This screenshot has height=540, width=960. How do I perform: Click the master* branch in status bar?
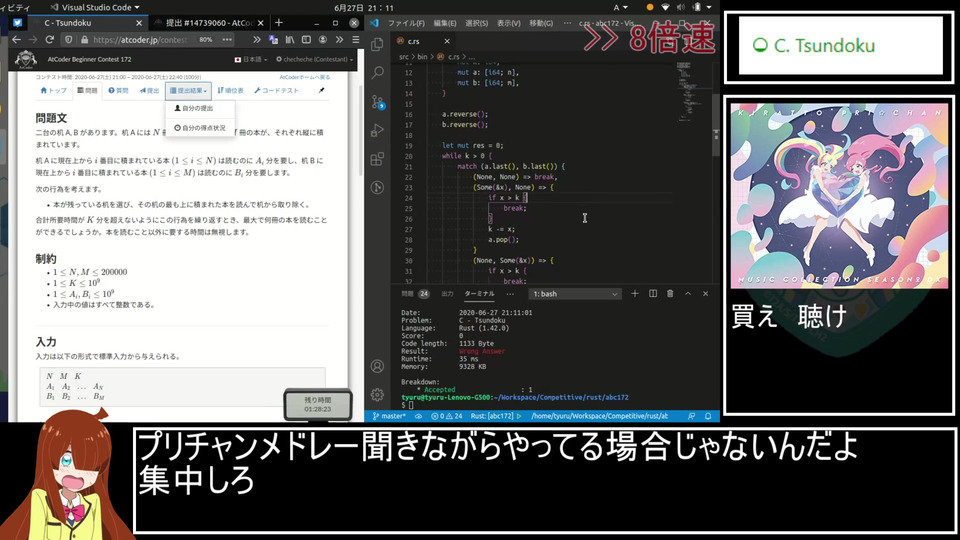click(x=389, y=416)
